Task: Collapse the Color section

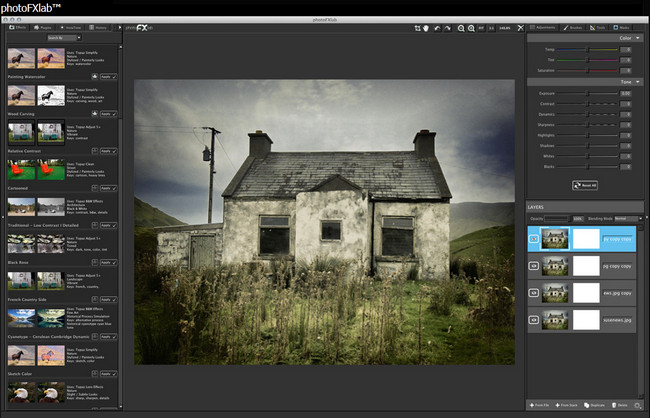Action: [638, 38]
